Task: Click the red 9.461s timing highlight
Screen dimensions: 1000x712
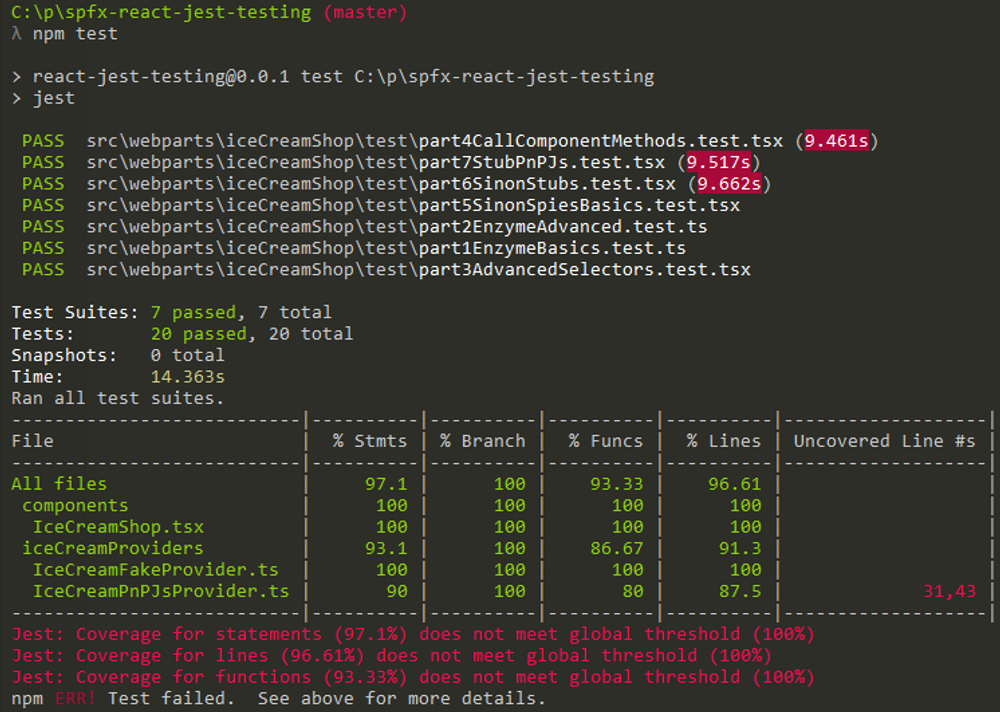Action: tap(836, 140)
